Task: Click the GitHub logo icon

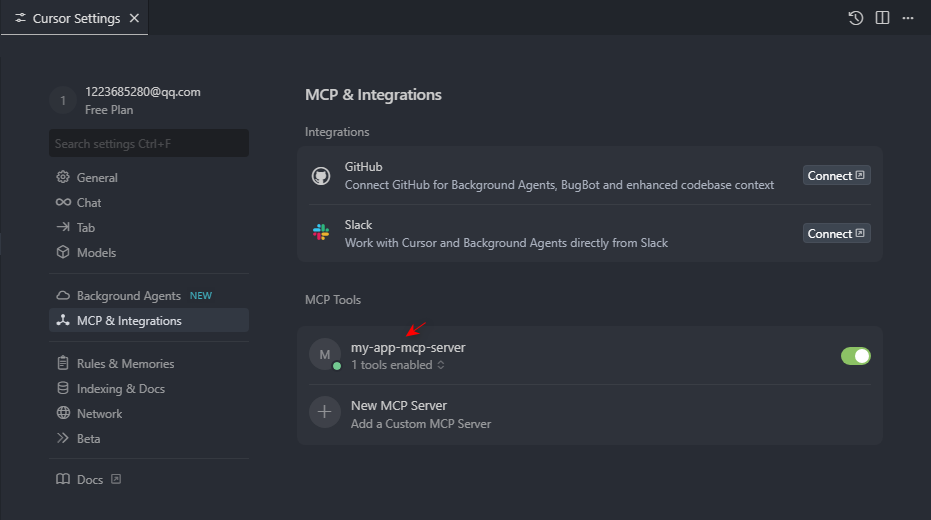Action: [321, 176]
